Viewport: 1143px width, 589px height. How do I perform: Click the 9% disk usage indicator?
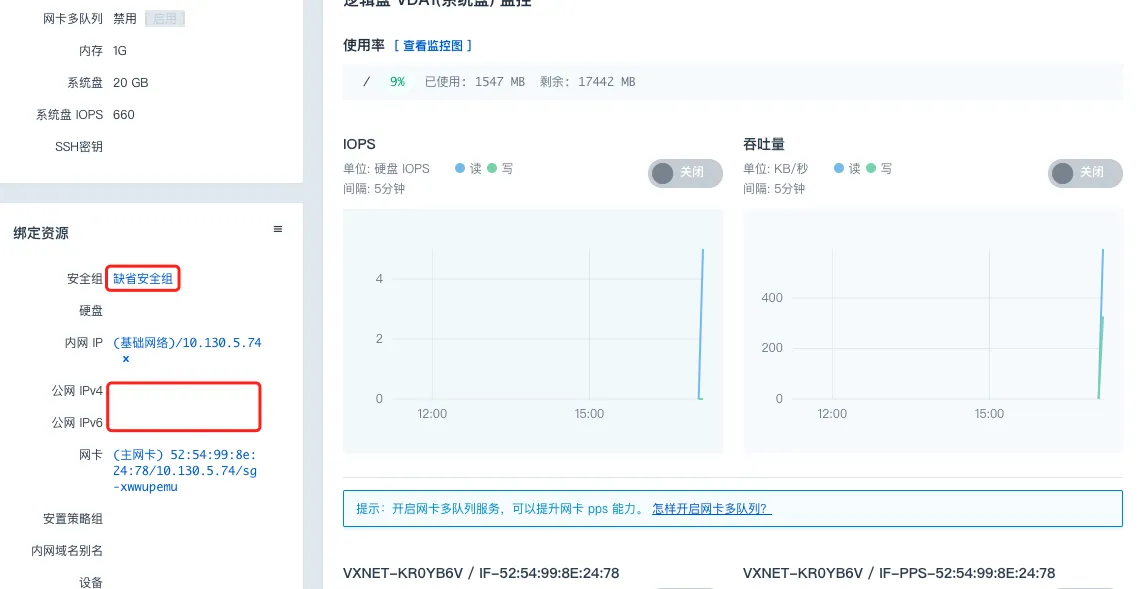coord(397,82)
